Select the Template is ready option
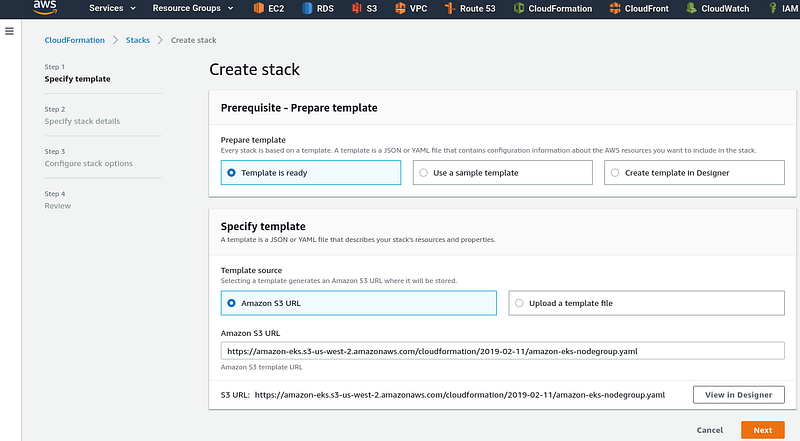Viewport: 800px width, 441px height. [311, 173]
